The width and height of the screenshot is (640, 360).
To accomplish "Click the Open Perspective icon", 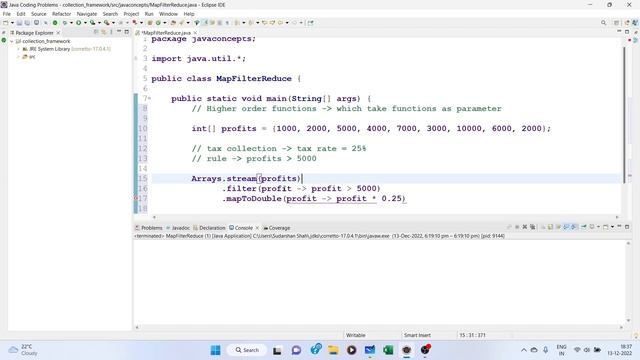I will click(x=616, y=23).
